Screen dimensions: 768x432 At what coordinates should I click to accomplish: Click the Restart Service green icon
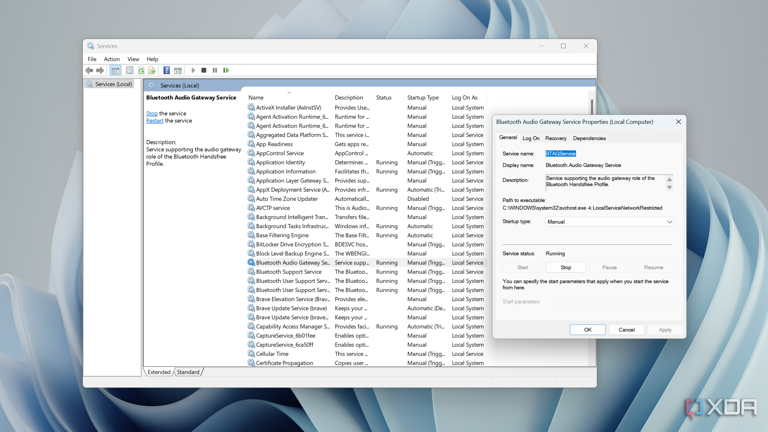click(x=226, y=71)
